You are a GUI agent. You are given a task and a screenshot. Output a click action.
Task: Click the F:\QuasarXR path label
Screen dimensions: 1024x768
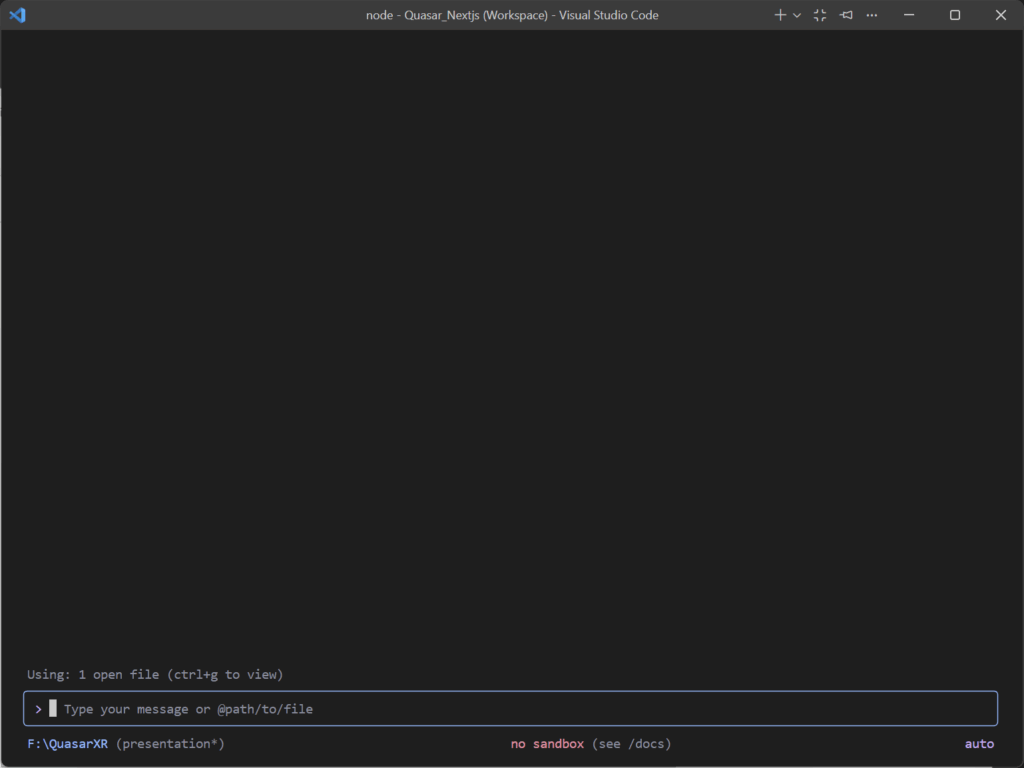pos(67,744)
